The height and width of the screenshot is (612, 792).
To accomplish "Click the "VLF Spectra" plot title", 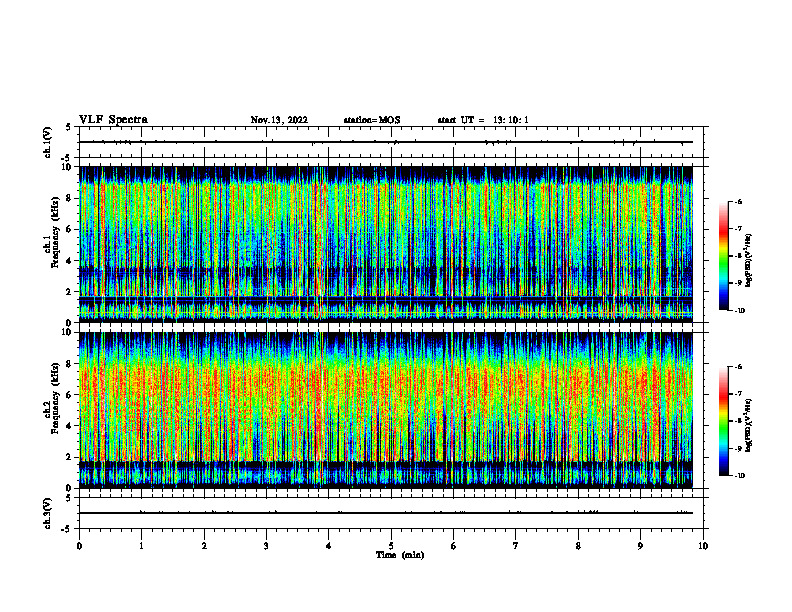I will 113,120.
